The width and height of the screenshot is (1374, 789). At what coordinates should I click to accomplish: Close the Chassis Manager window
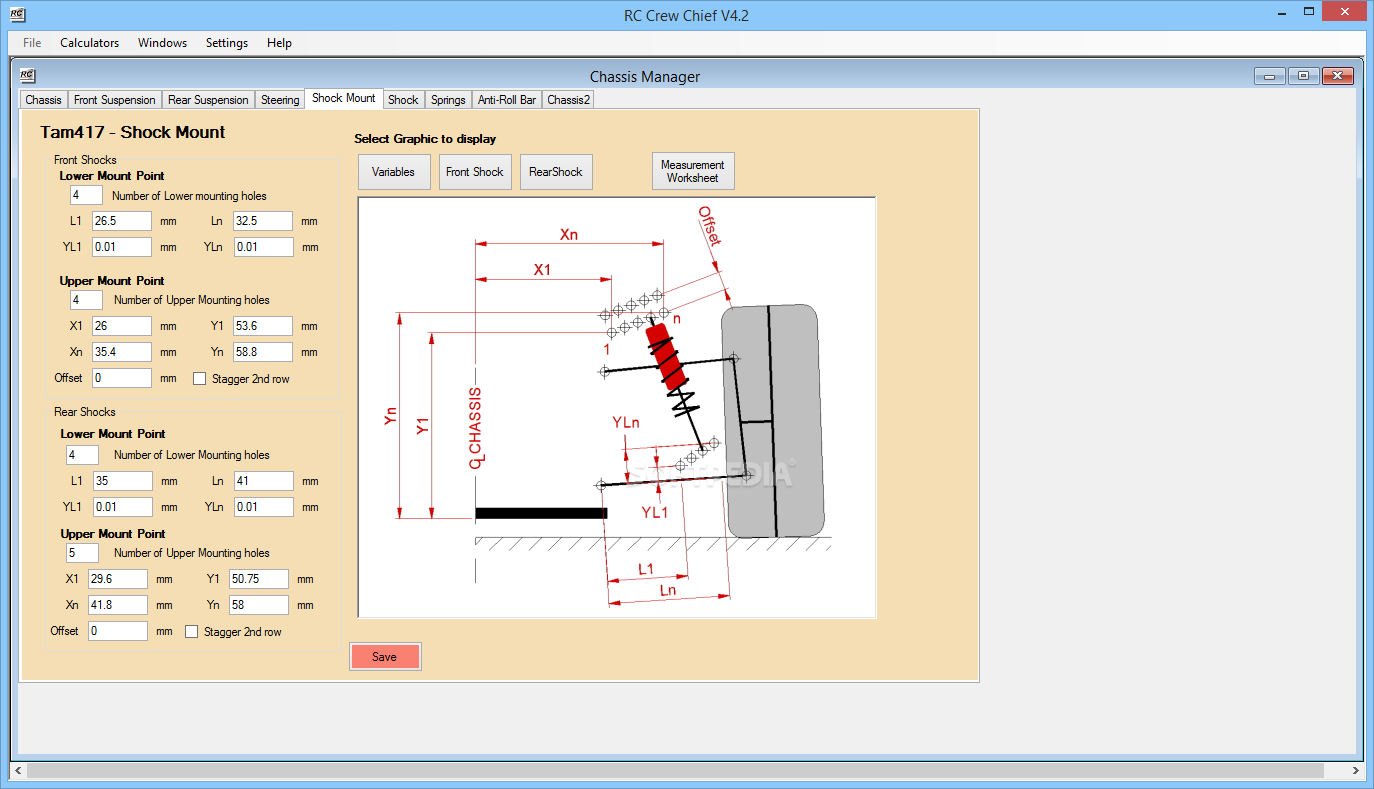[x=1337, y=76]
